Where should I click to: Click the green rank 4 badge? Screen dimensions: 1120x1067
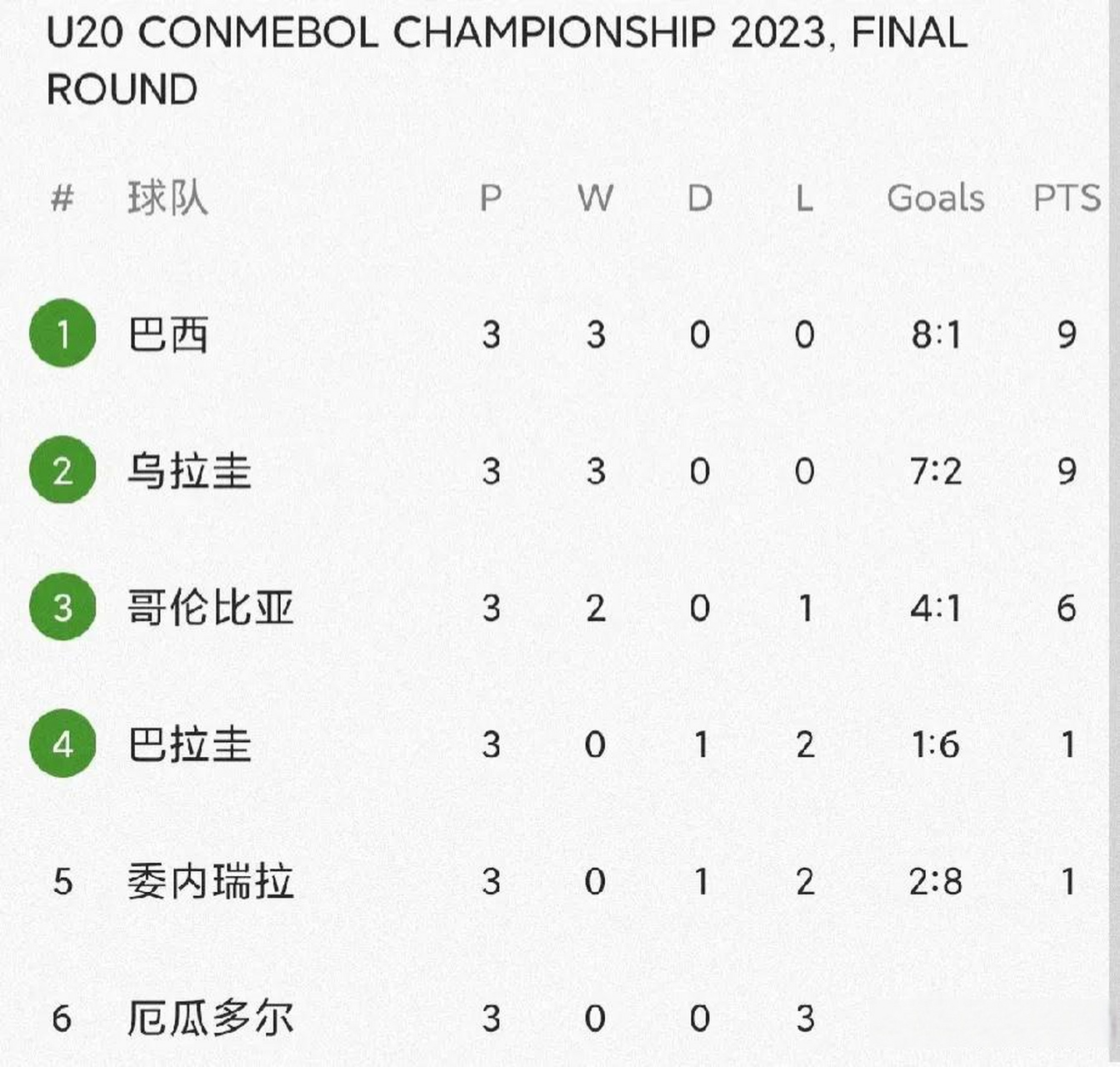click(x=62, y=744)
